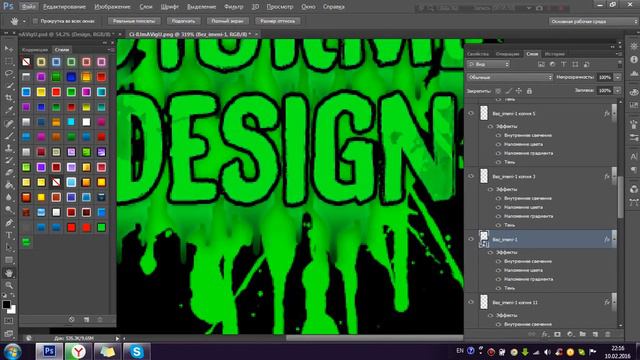640x360 pixels.
Task: Switch to the Свойства tab
Action: click(x=478, y=54)
